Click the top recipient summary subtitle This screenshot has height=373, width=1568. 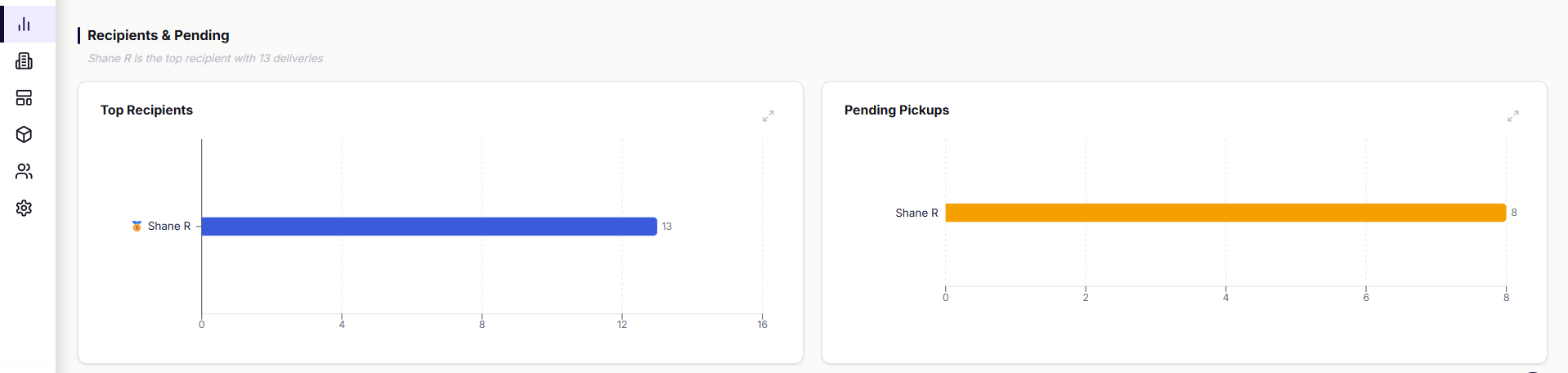205,58
